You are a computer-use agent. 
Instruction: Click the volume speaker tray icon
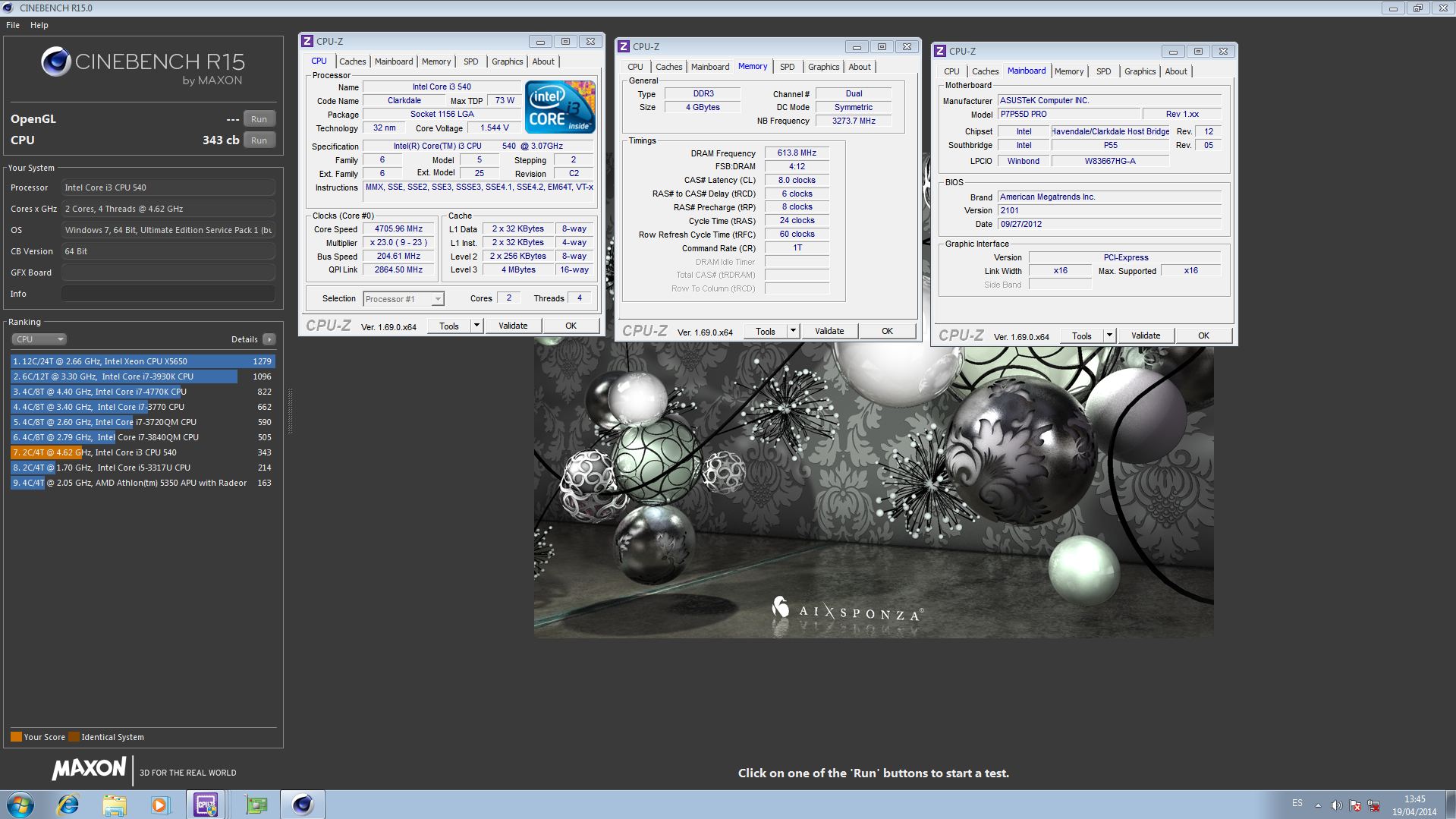(x=1336, y=805)
